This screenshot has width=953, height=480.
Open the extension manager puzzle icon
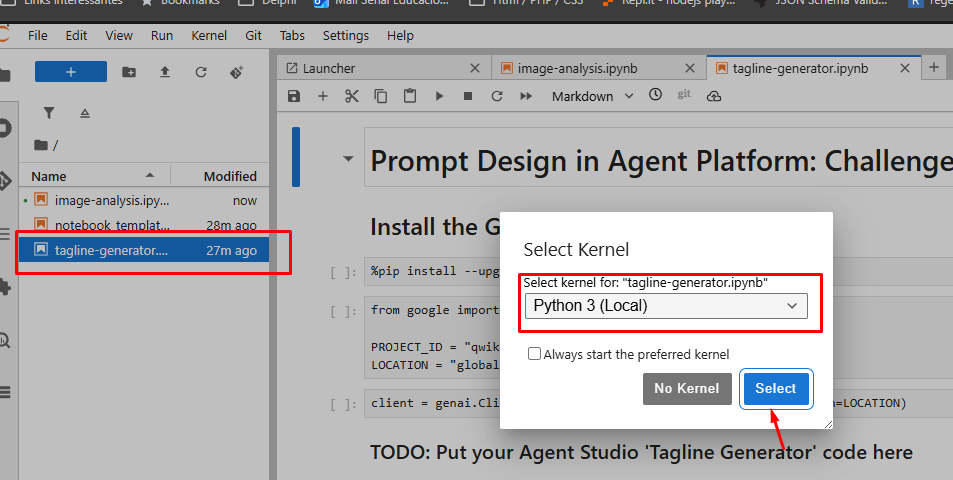click(x=5, y=286)
